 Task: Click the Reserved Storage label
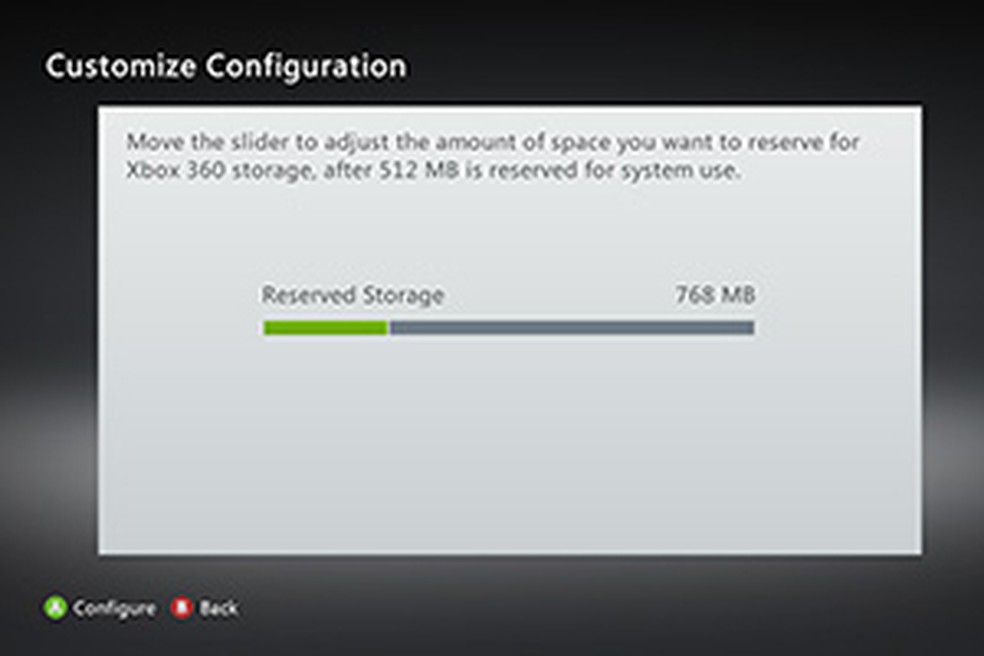(352, 296)
